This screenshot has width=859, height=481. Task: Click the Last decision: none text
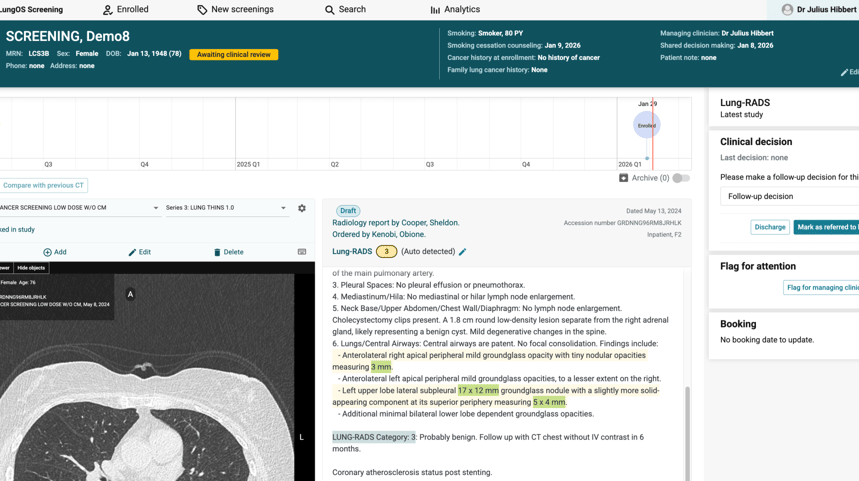click(754, 158)
